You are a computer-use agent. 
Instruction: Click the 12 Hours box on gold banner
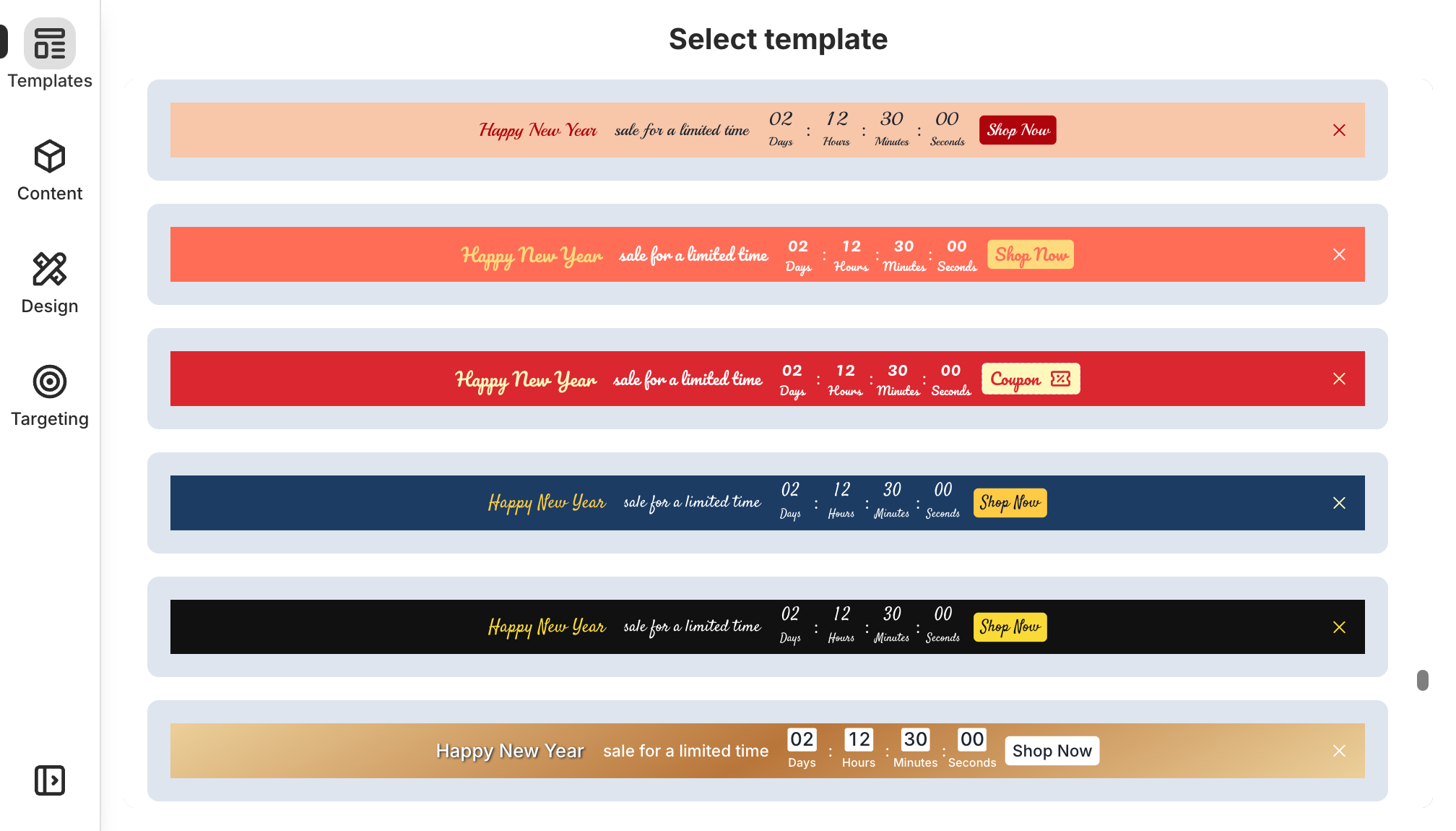click(858, 739)
